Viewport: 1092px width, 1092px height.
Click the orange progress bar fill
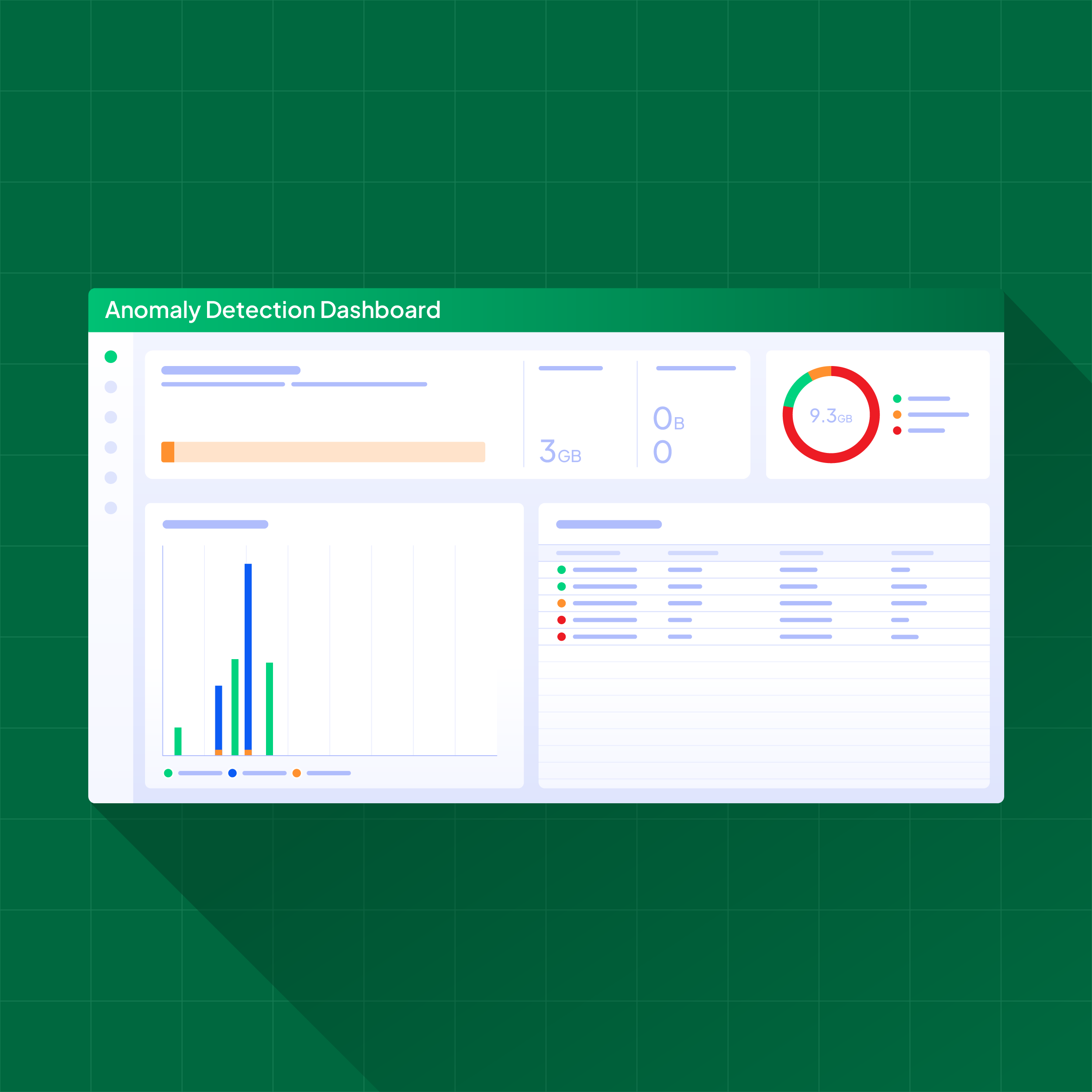tap(168, 452)
